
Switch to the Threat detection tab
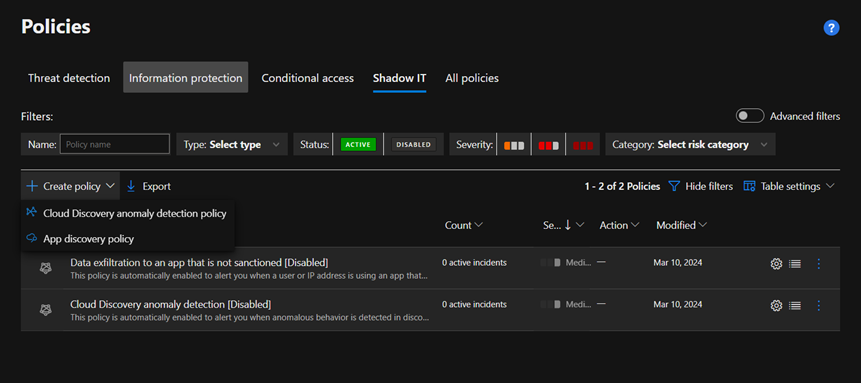coord(69,78)
